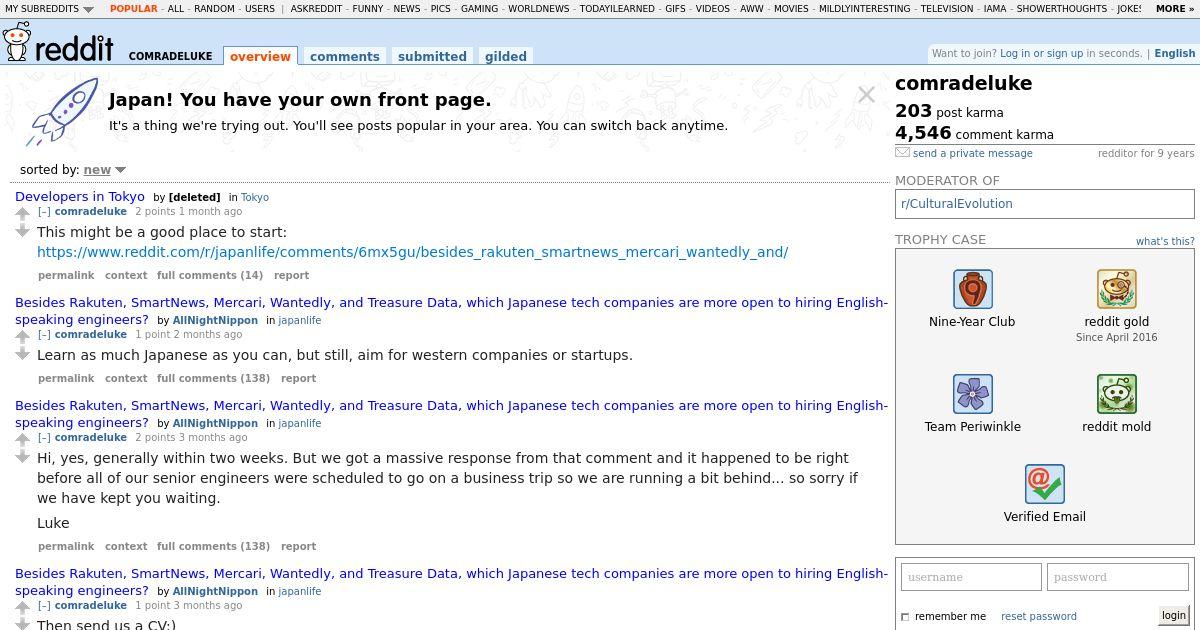Upvote the 'Then send us a CV' comment
This screenshot has height=630, width=1200.
click(23, 608)
